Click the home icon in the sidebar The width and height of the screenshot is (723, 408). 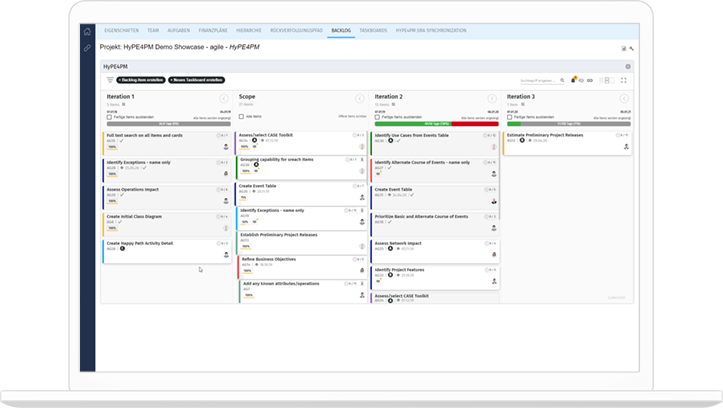[87, 32]
